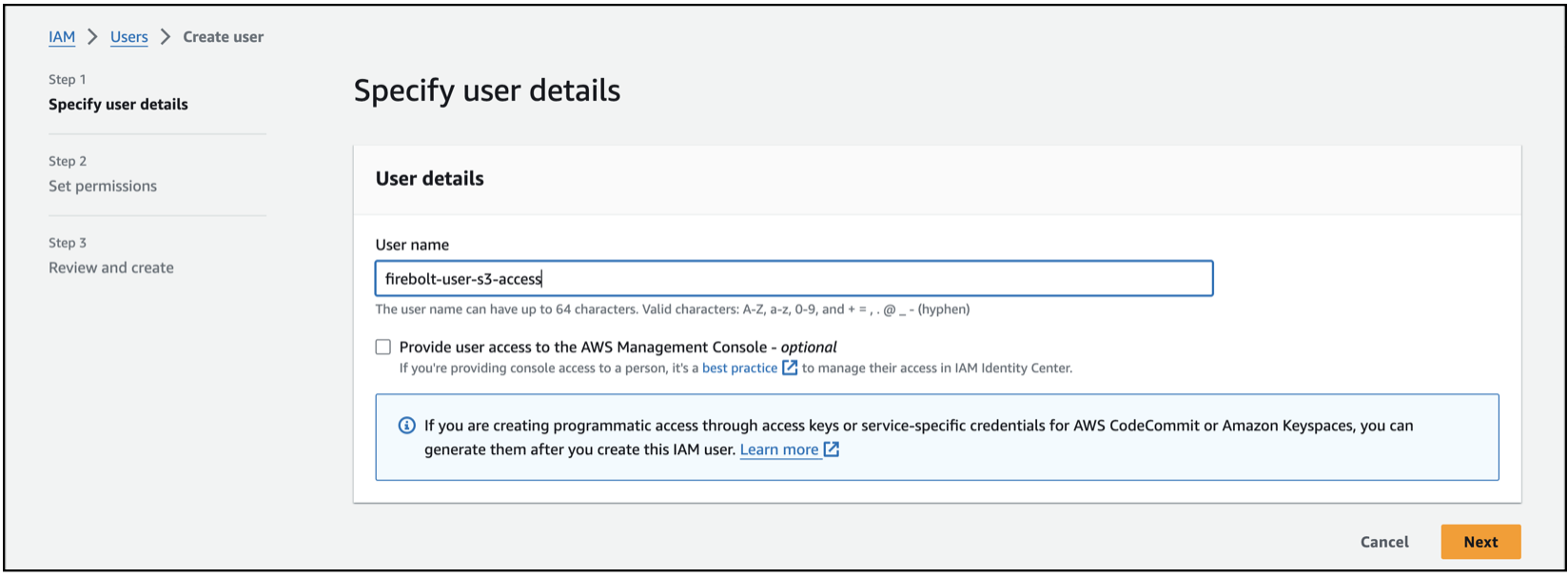Open the best practice link
1568x577 pixels.
tap(739, 368)
